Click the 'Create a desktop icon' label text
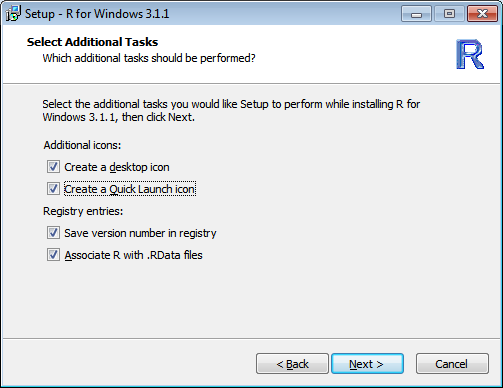This screenshot has height=388, width=503. click(x=117, y=167)
